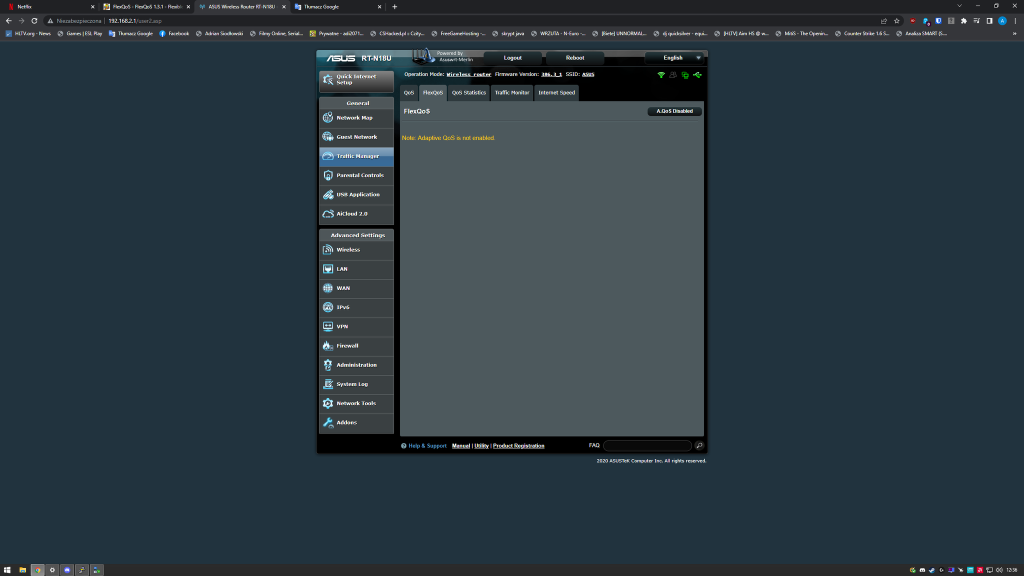Open WAN advanced settings

click(x=356, y=288)
